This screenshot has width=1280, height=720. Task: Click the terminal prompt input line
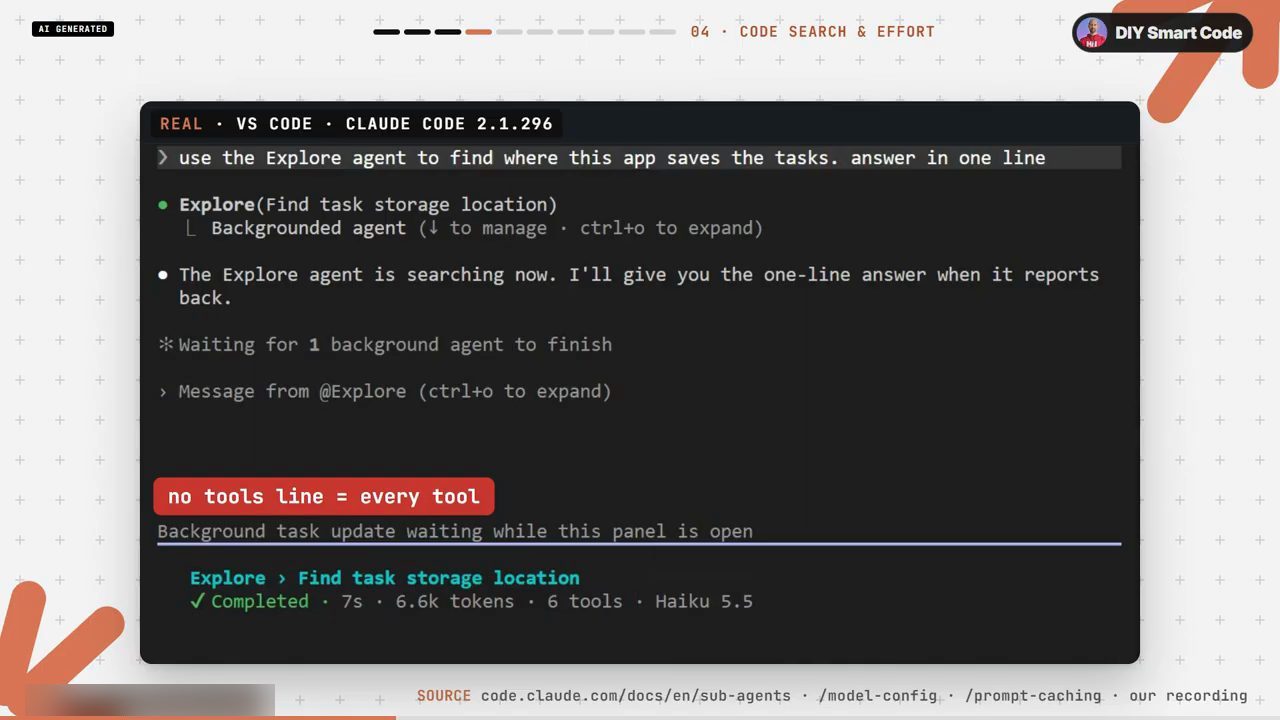[x=640, y=158]
